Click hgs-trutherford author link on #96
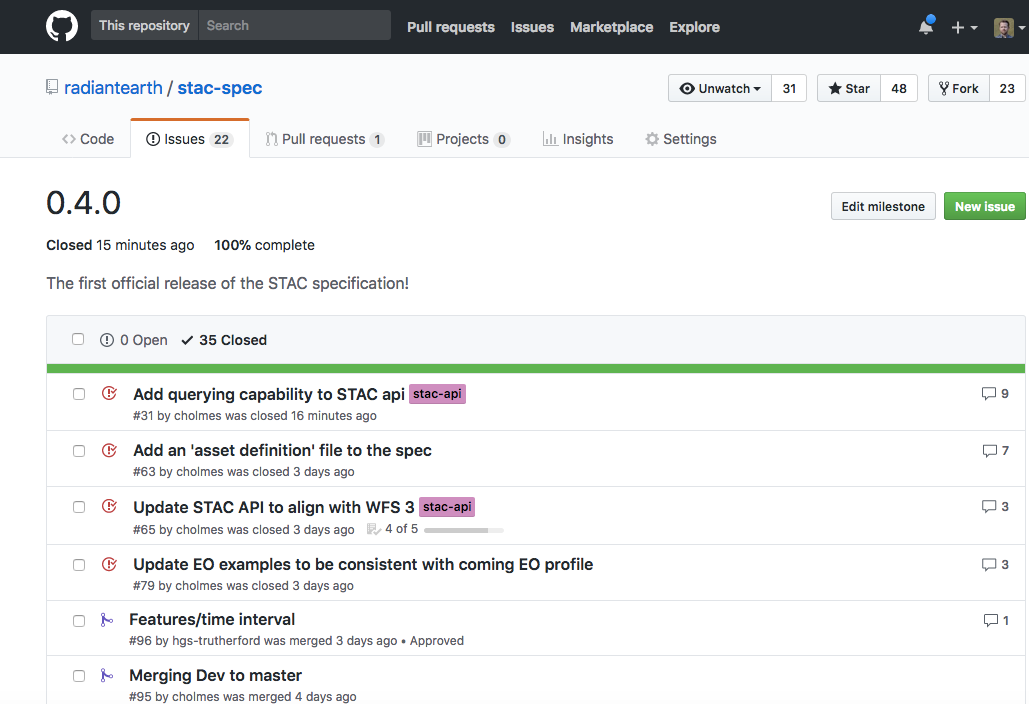The image size is (1029, 704). [216, 641]
